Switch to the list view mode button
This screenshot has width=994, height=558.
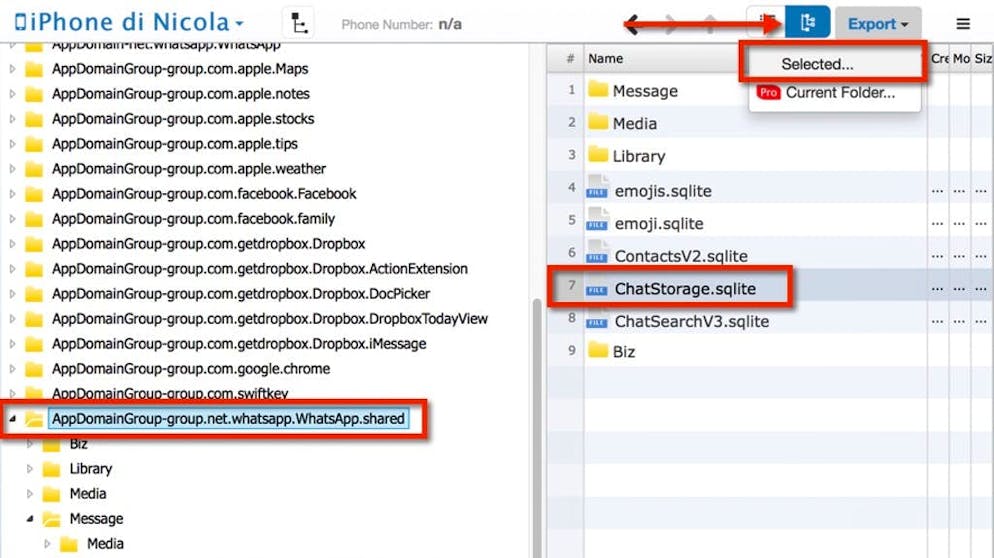point(766,23)
